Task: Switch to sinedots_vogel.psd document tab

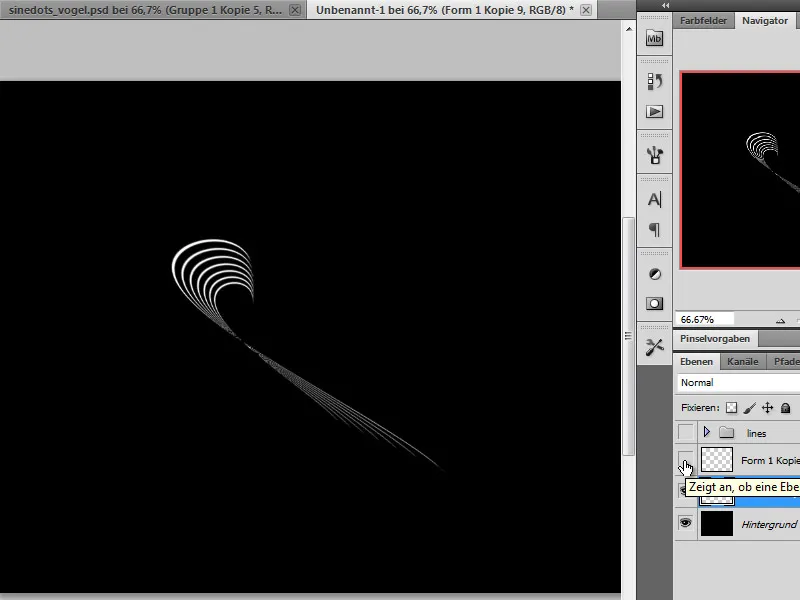Action: pos(145,10)
